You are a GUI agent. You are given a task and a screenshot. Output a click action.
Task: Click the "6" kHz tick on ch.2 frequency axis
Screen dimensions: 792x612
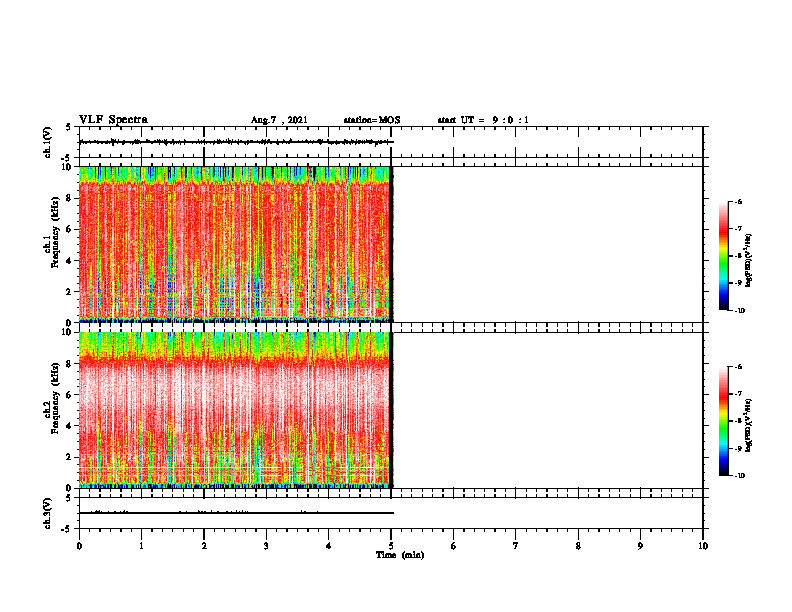pyautogui.click(x=70, y=395)
